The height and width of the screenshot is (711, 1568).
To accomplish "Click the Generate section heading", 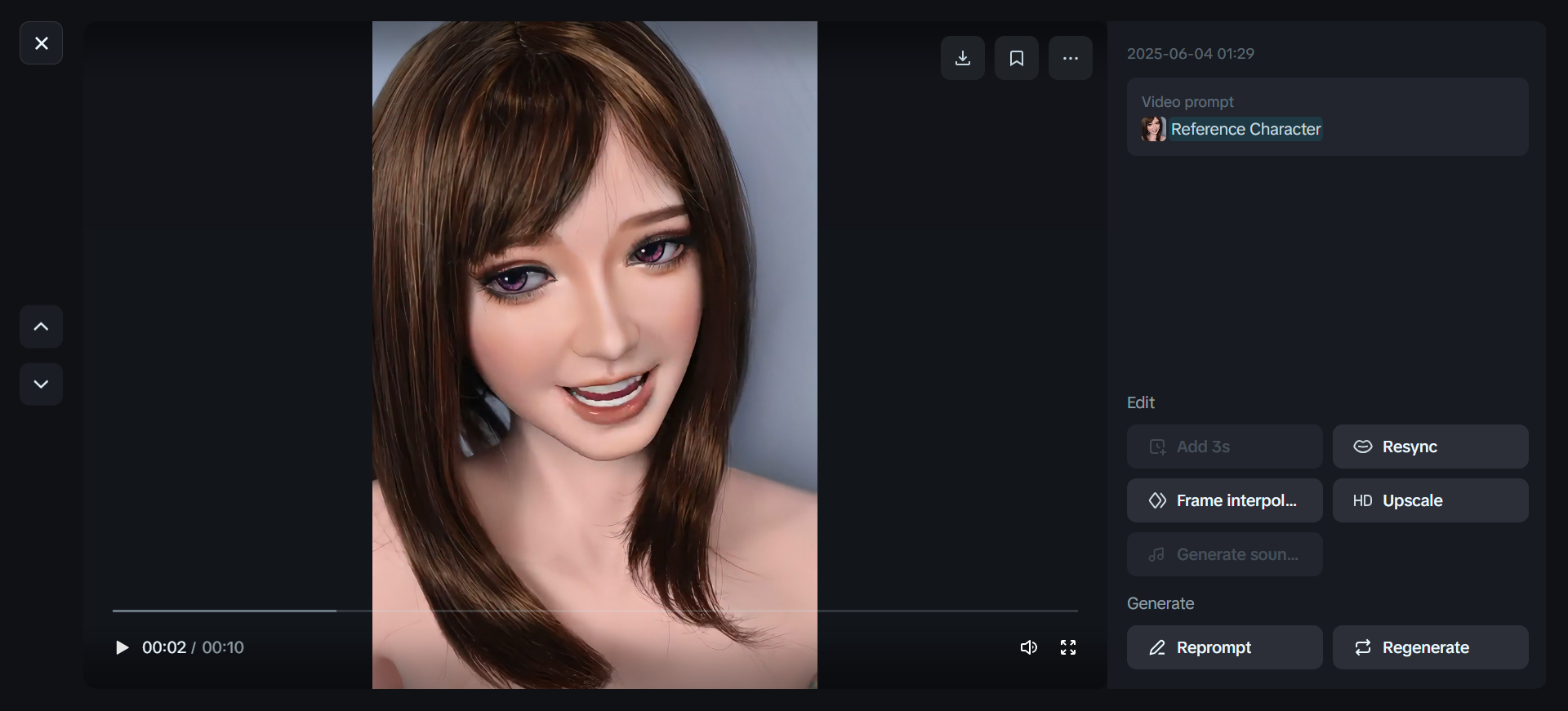I will [x=1160, y=603].
